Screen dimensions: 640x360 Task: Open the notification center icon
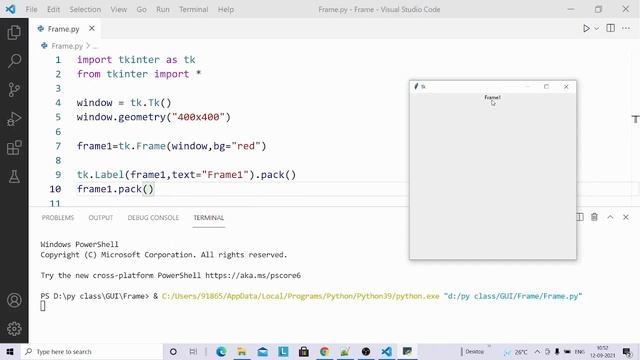pos(627,351)
